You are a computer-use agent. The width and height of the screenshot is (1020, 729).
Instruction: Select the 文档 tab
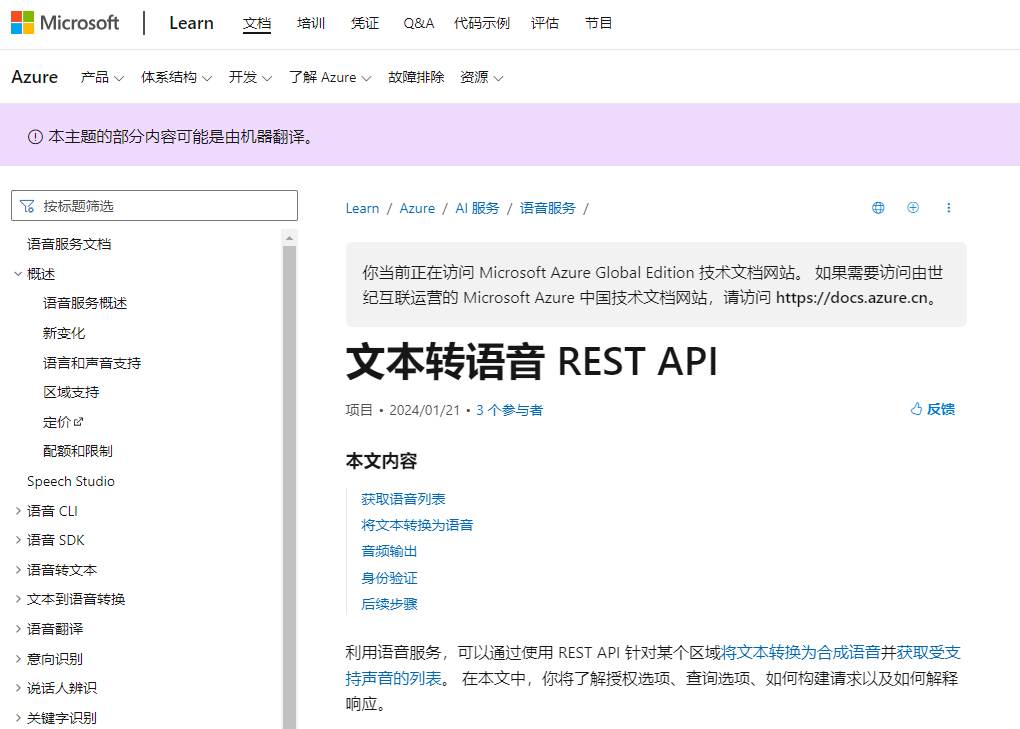[x=257, y=23]
